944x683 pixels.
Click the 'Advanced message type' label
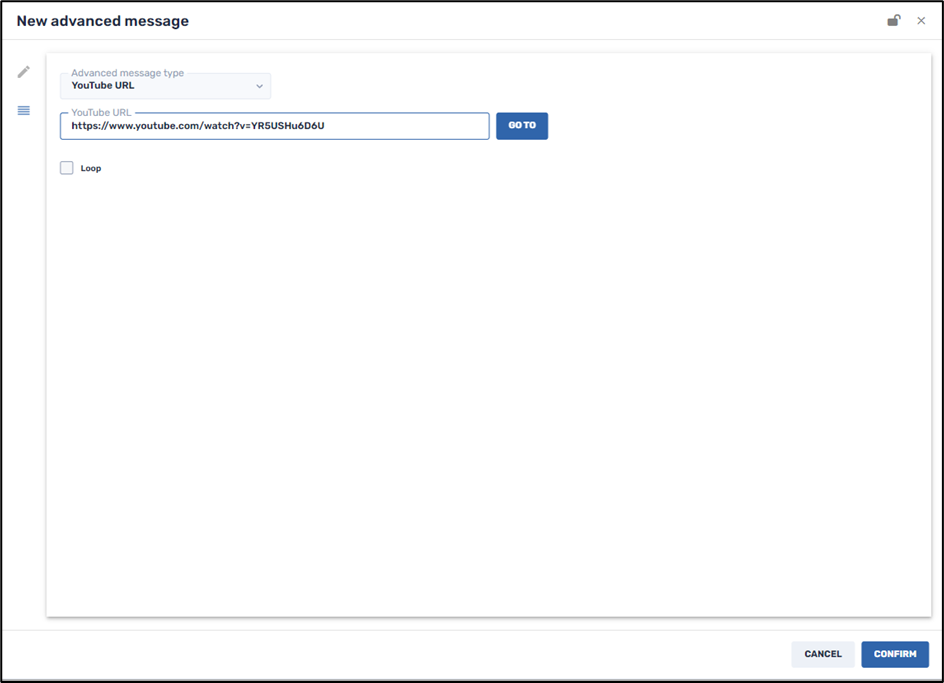pos(127,73)
